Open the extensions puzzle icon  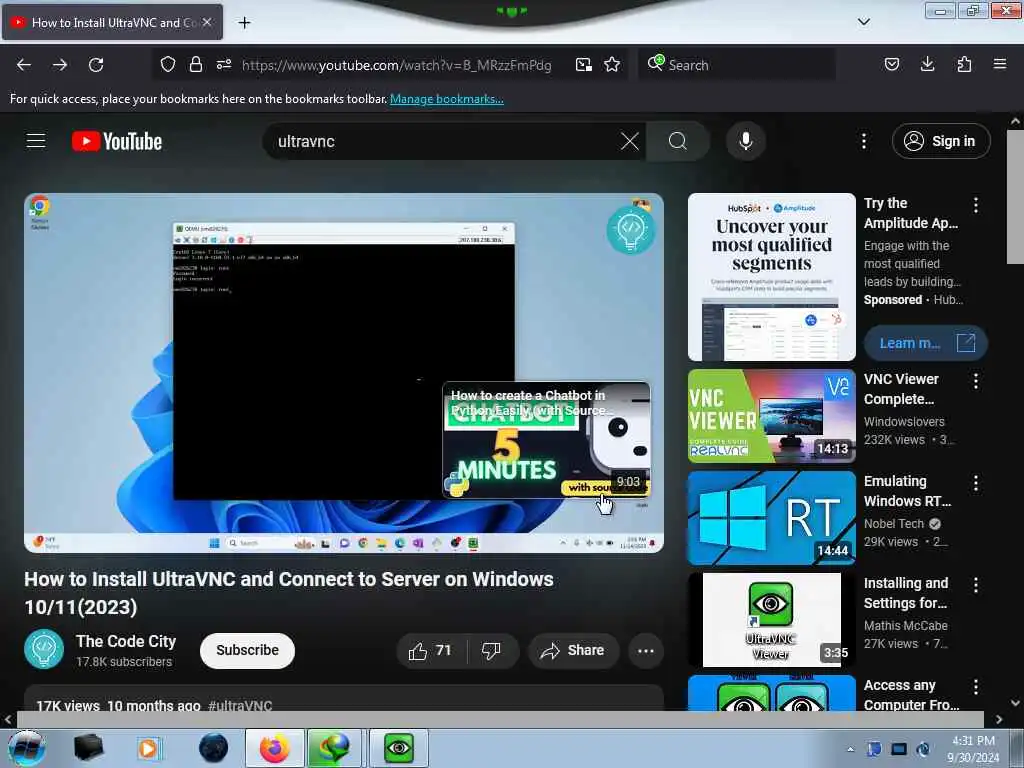point(964,64)
